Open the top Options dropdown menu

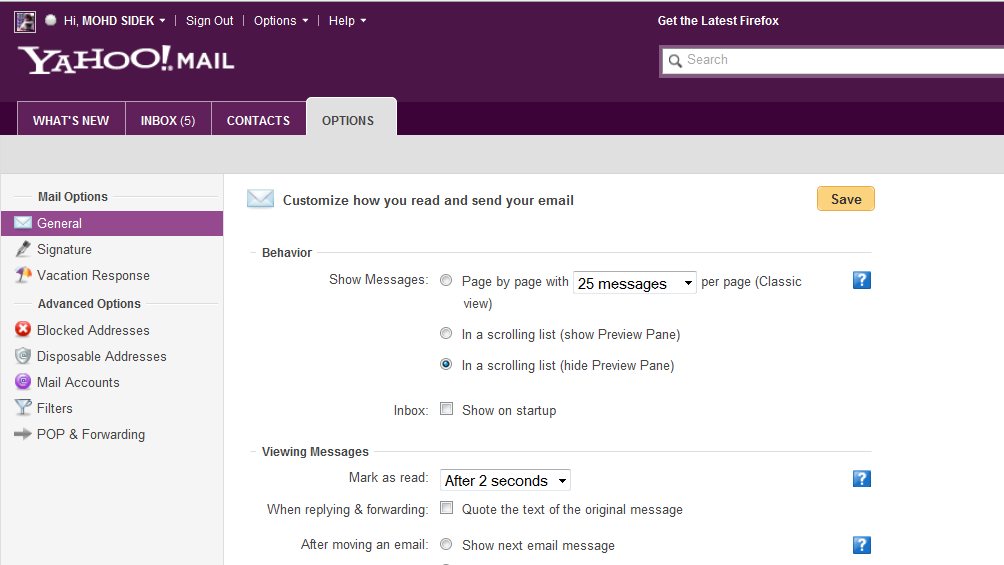click(x=281, y=20)
